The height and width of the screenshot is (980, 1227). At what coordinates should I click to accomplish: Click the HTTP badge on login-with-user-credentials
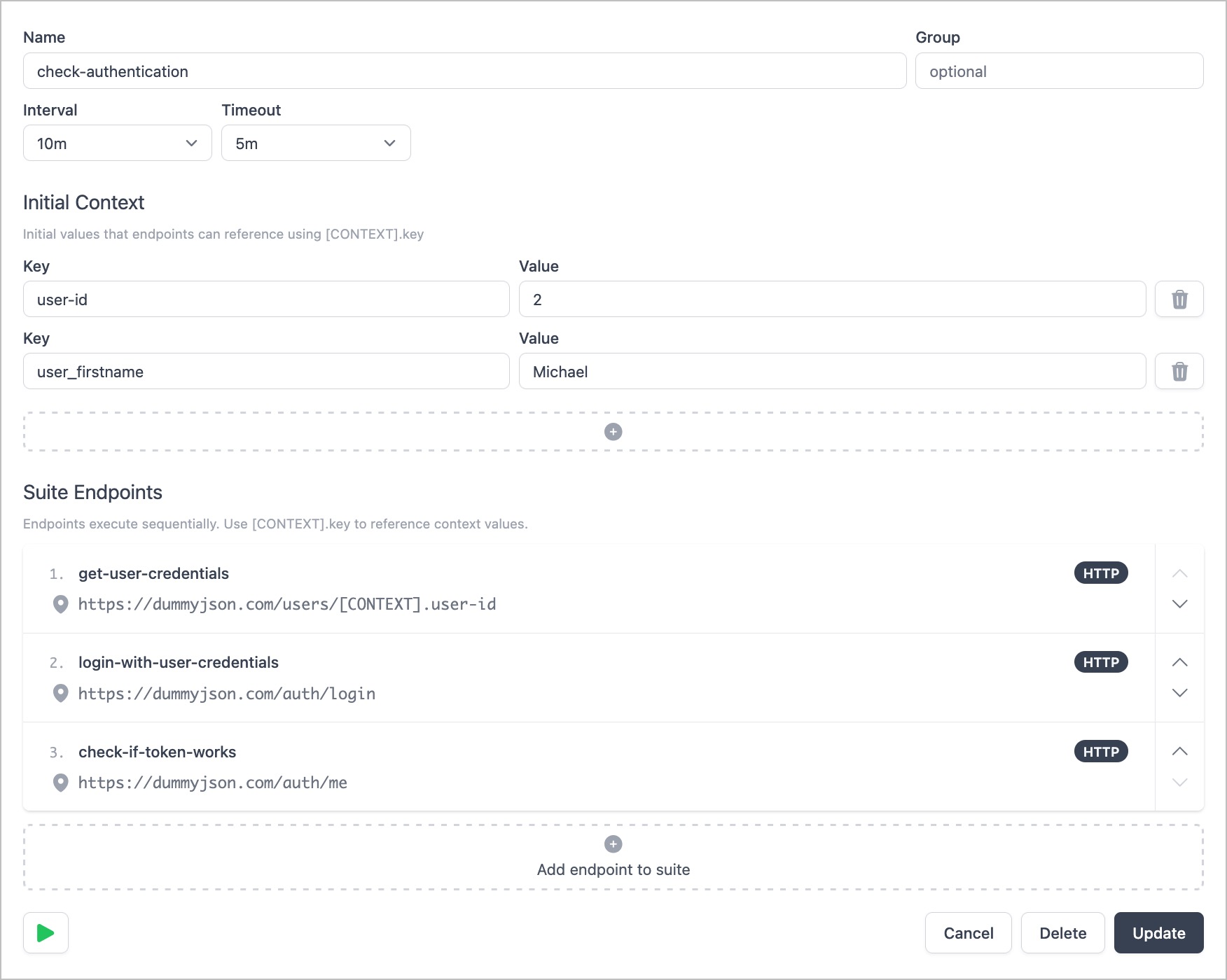[x=1100, y=661]
